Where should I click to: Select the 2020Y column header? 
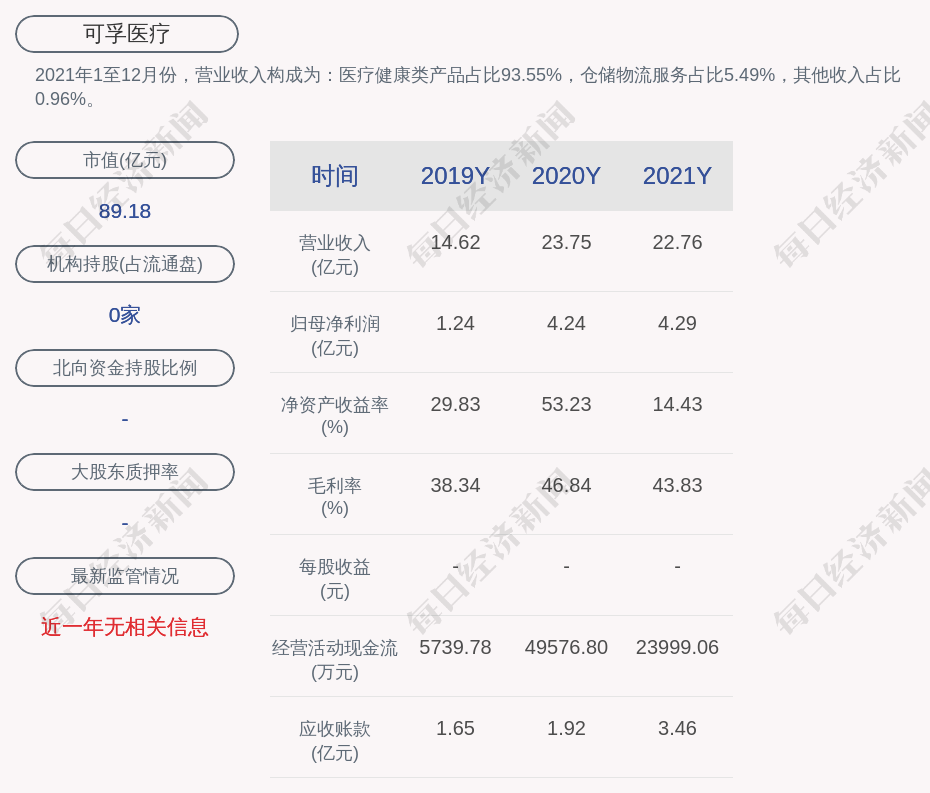[566, 176]
